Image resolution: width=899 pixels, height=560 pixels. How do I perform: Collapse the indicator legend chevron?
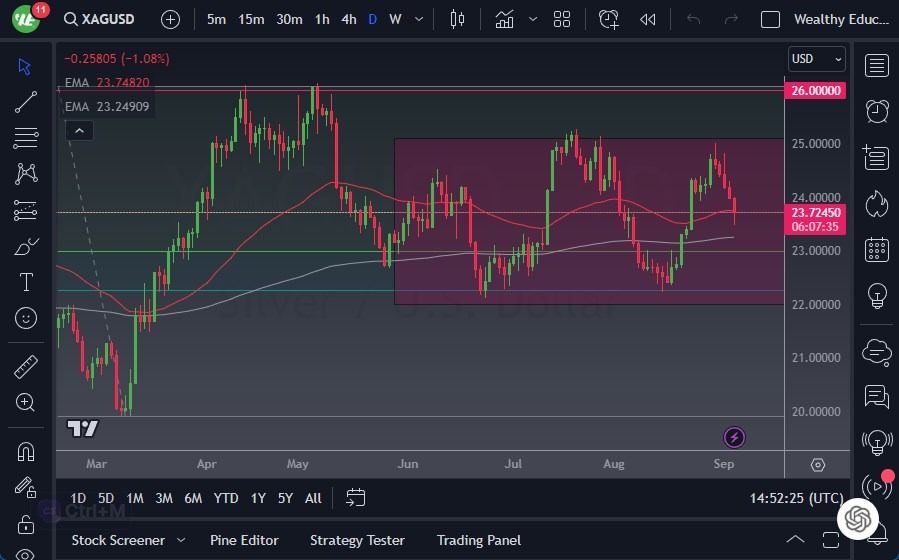[x=79, y=130]
